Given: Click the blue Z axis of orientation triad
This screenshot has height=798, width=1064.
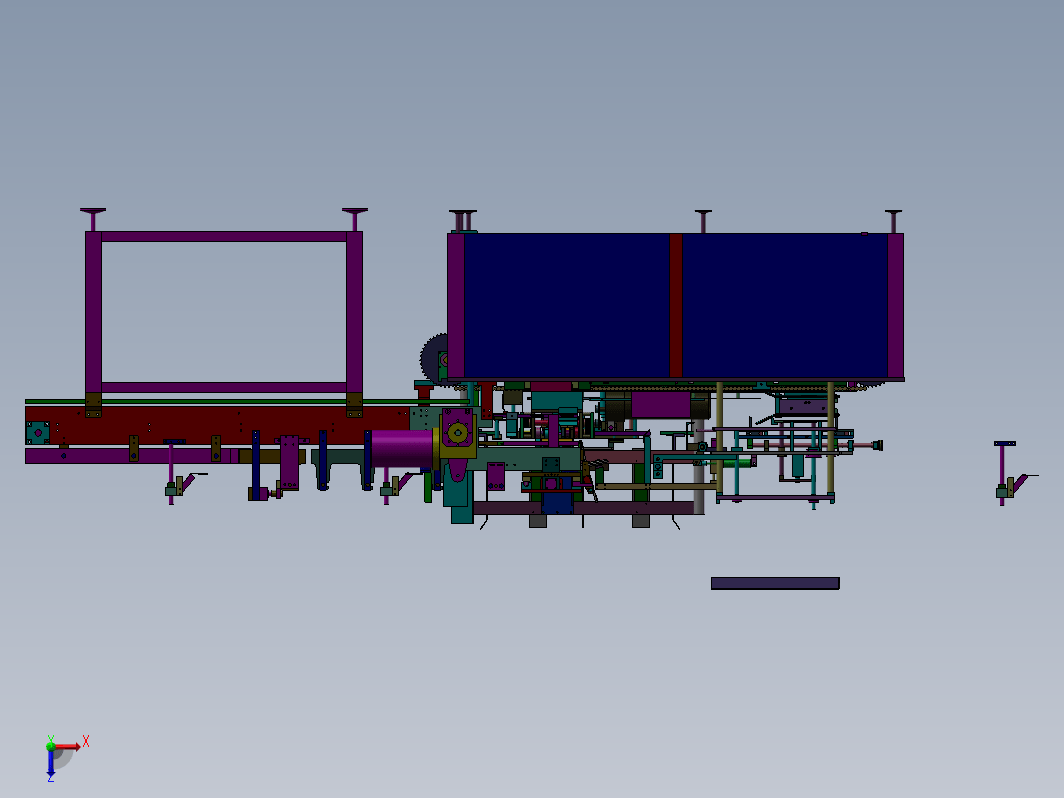Looking at the screenshot, I should 51,763.
